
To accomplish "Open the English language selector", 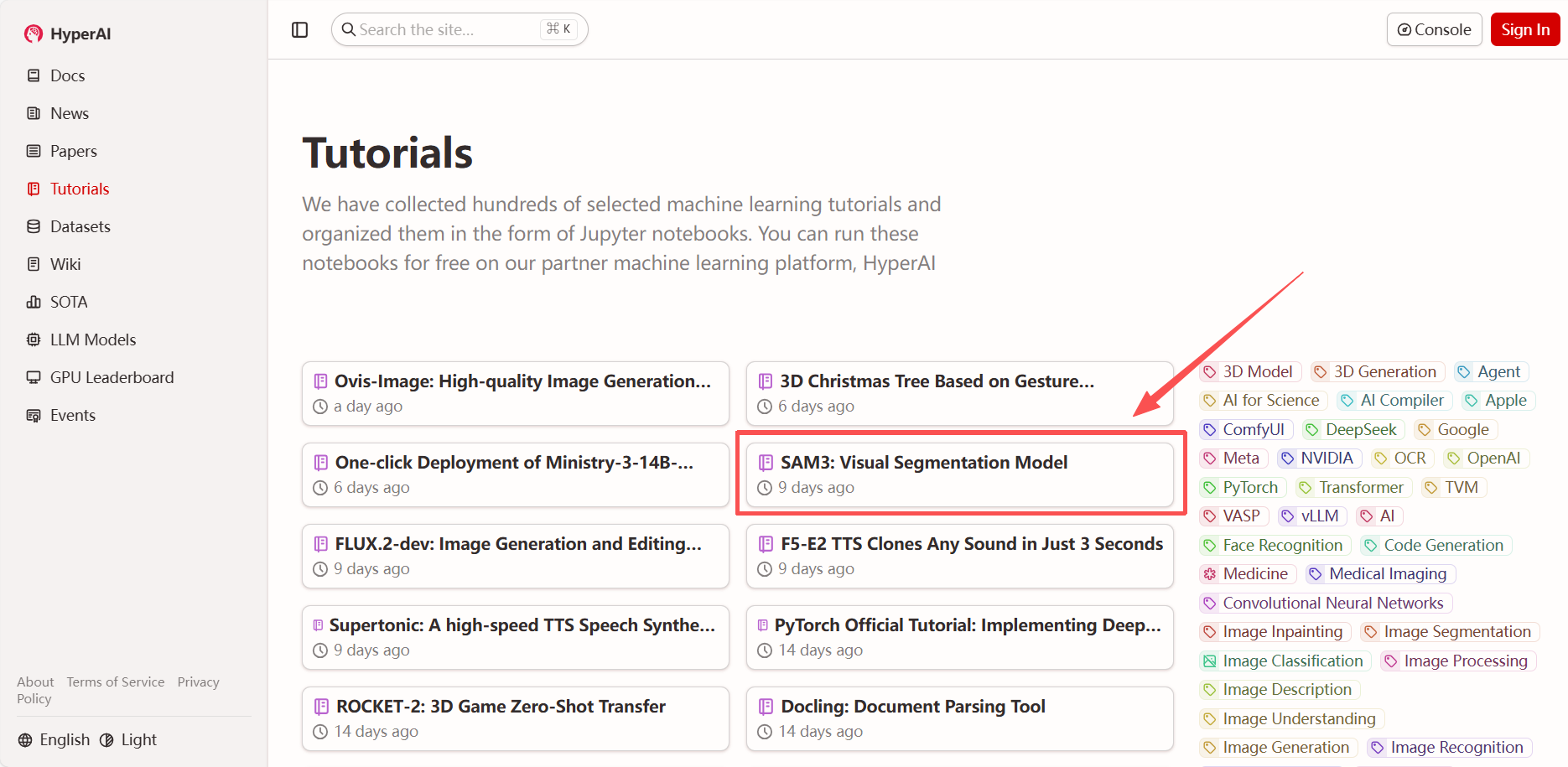I will click(55, 739).
